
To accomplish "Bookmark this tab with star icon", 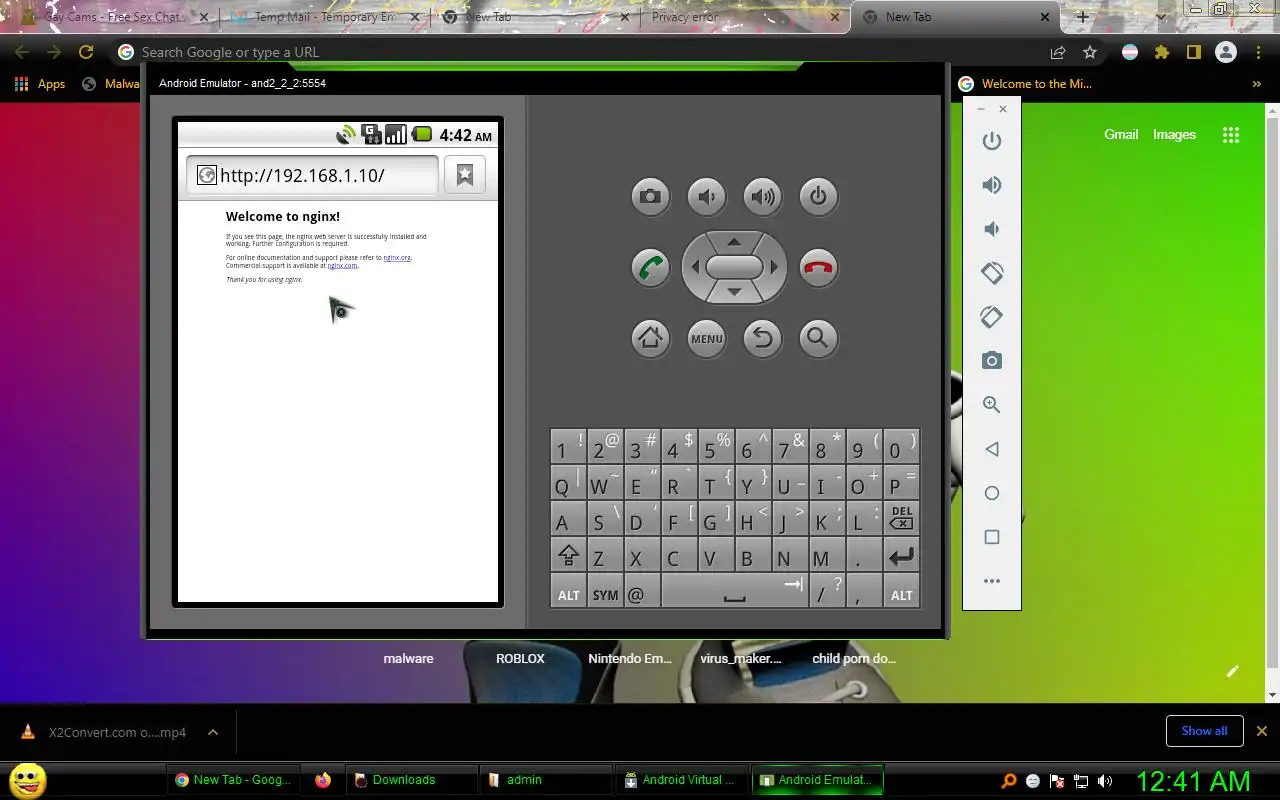I will (x=1090, y=52).
